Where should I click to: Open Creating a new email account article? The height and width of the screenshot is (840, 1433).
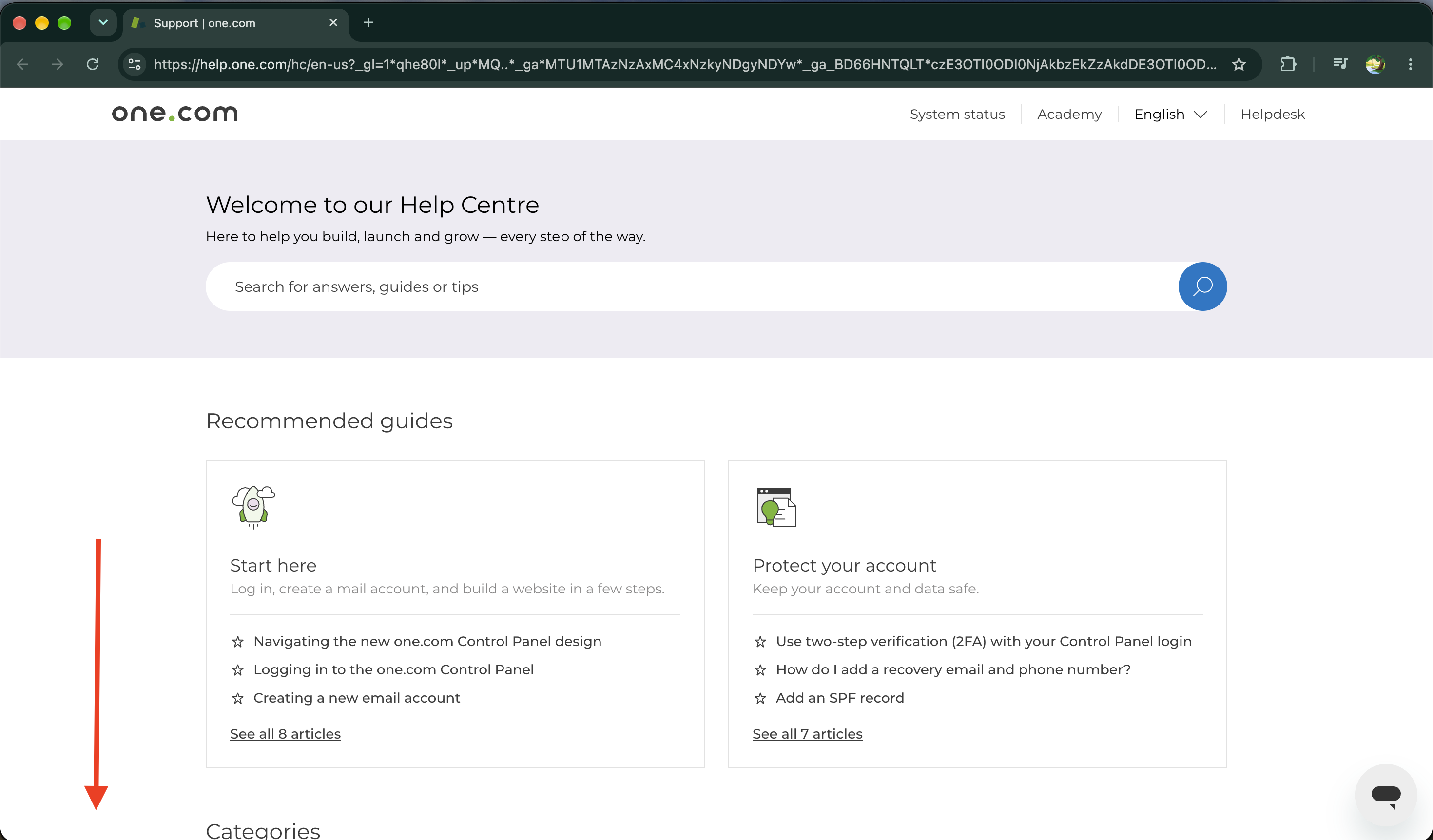pos(357,698)
